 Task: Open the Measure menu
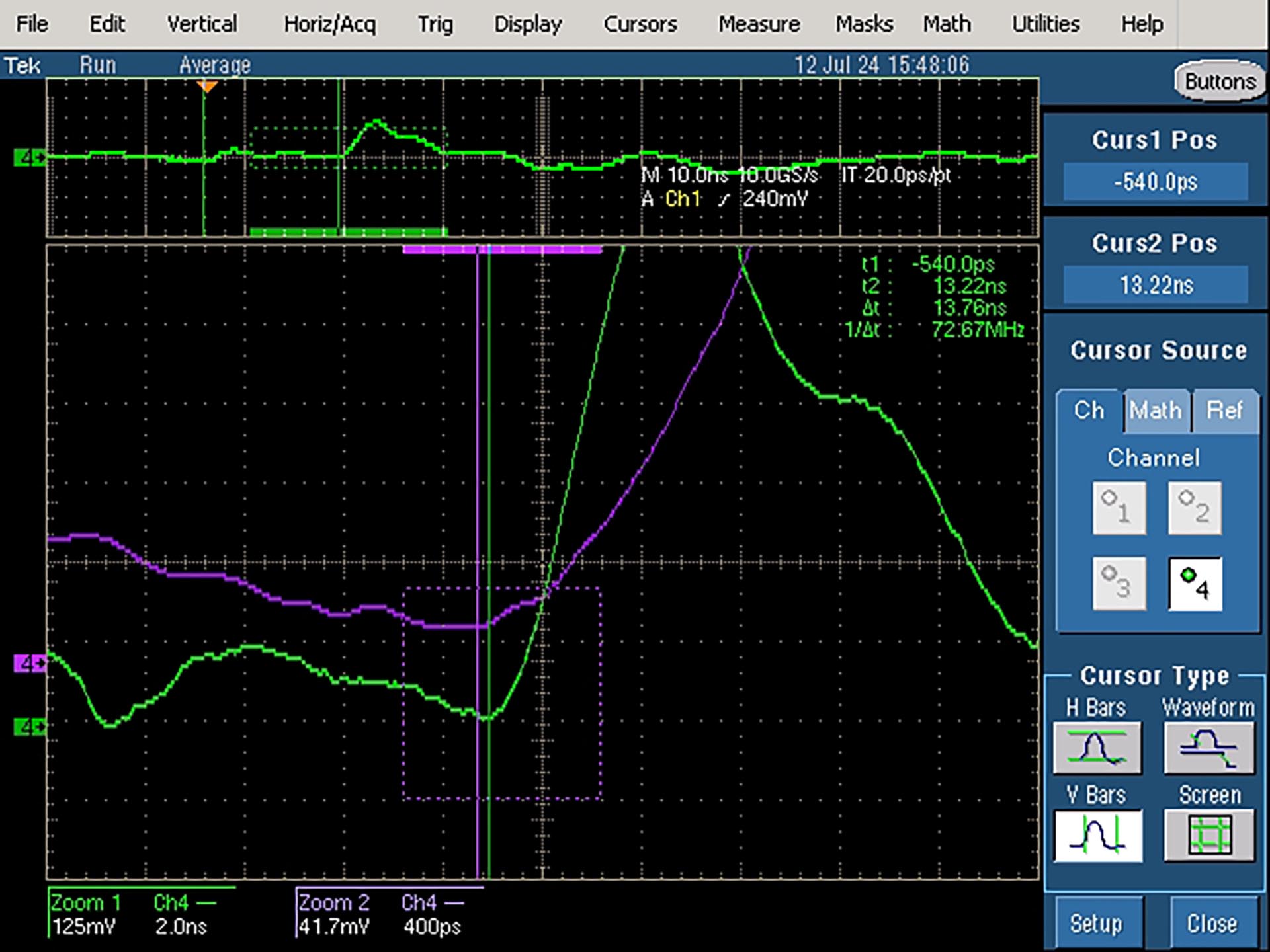pos(759,24)
